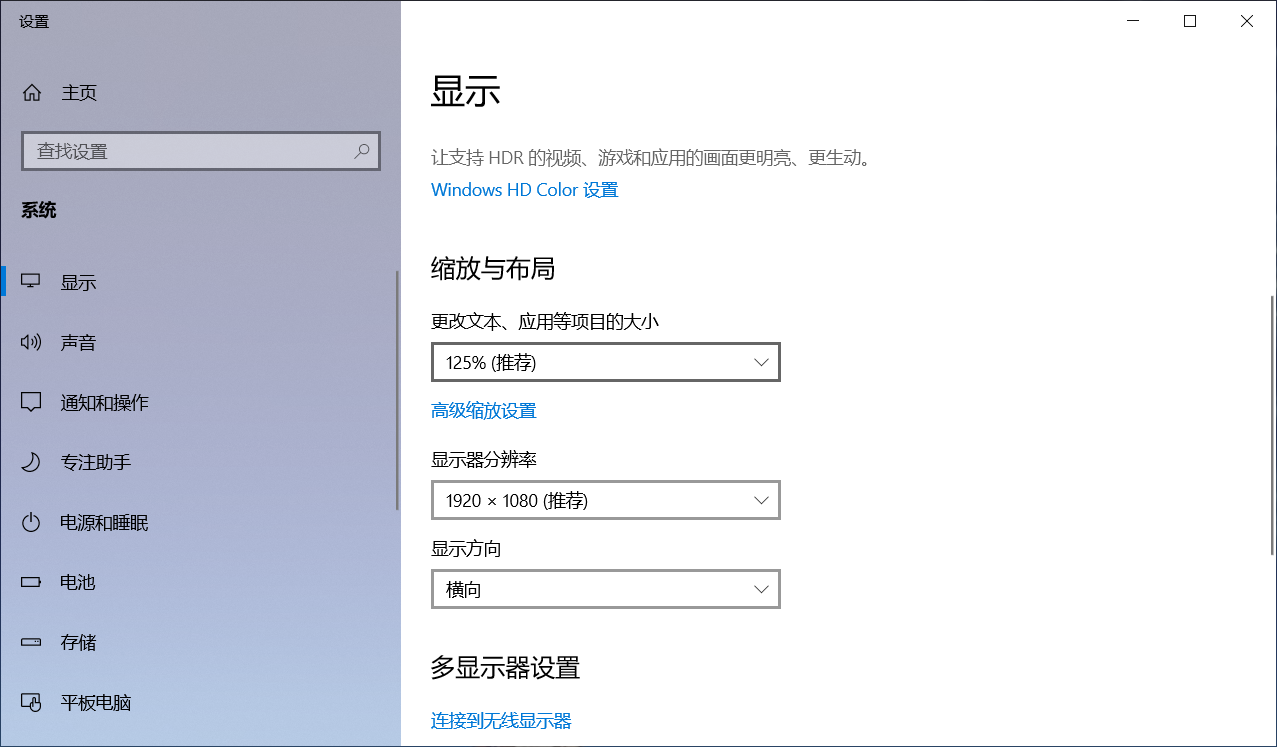This screenshot has width=1277, height=747.
Task: Click the 缩放与布局 heading text
Action: (x=493, y=268)
